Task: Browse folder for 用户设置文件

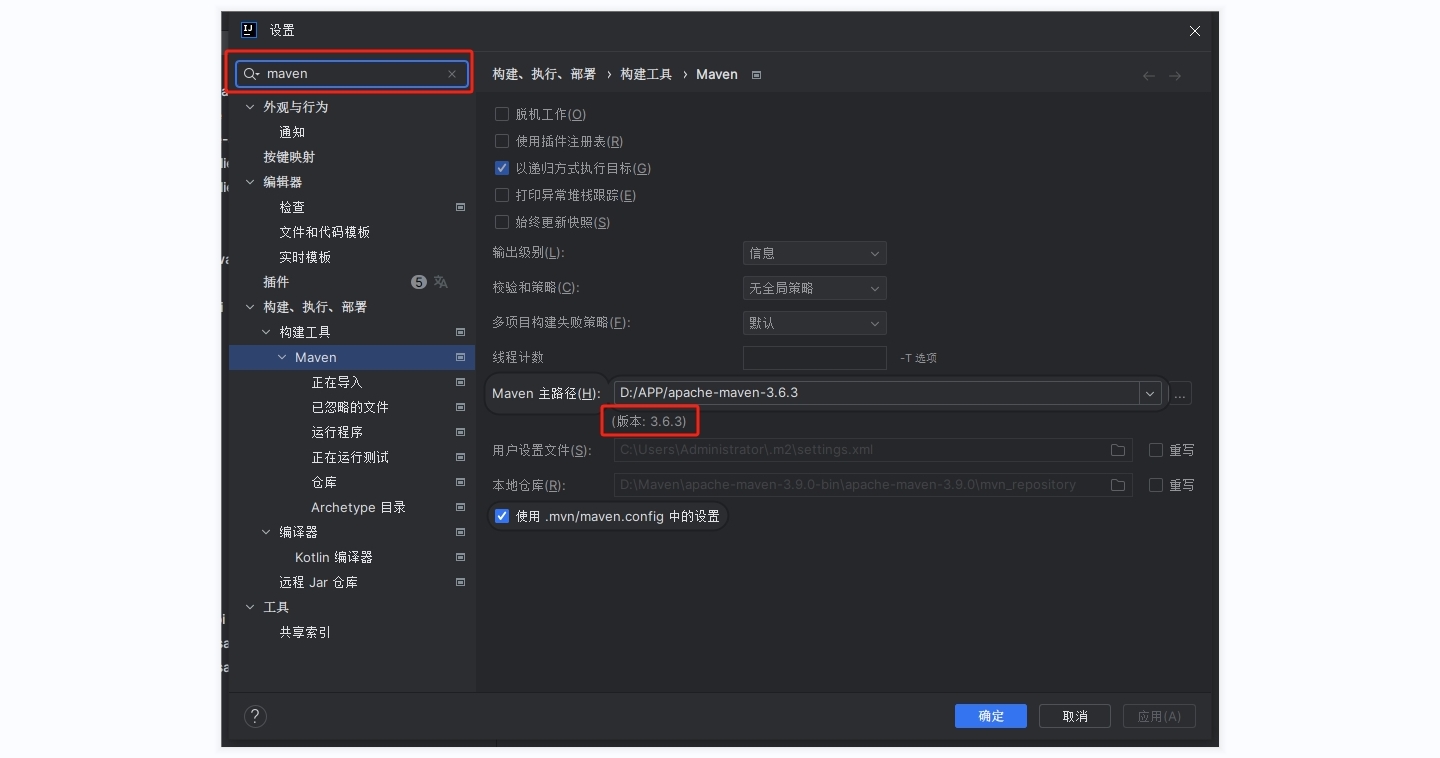Action: tap(1118, 450)
